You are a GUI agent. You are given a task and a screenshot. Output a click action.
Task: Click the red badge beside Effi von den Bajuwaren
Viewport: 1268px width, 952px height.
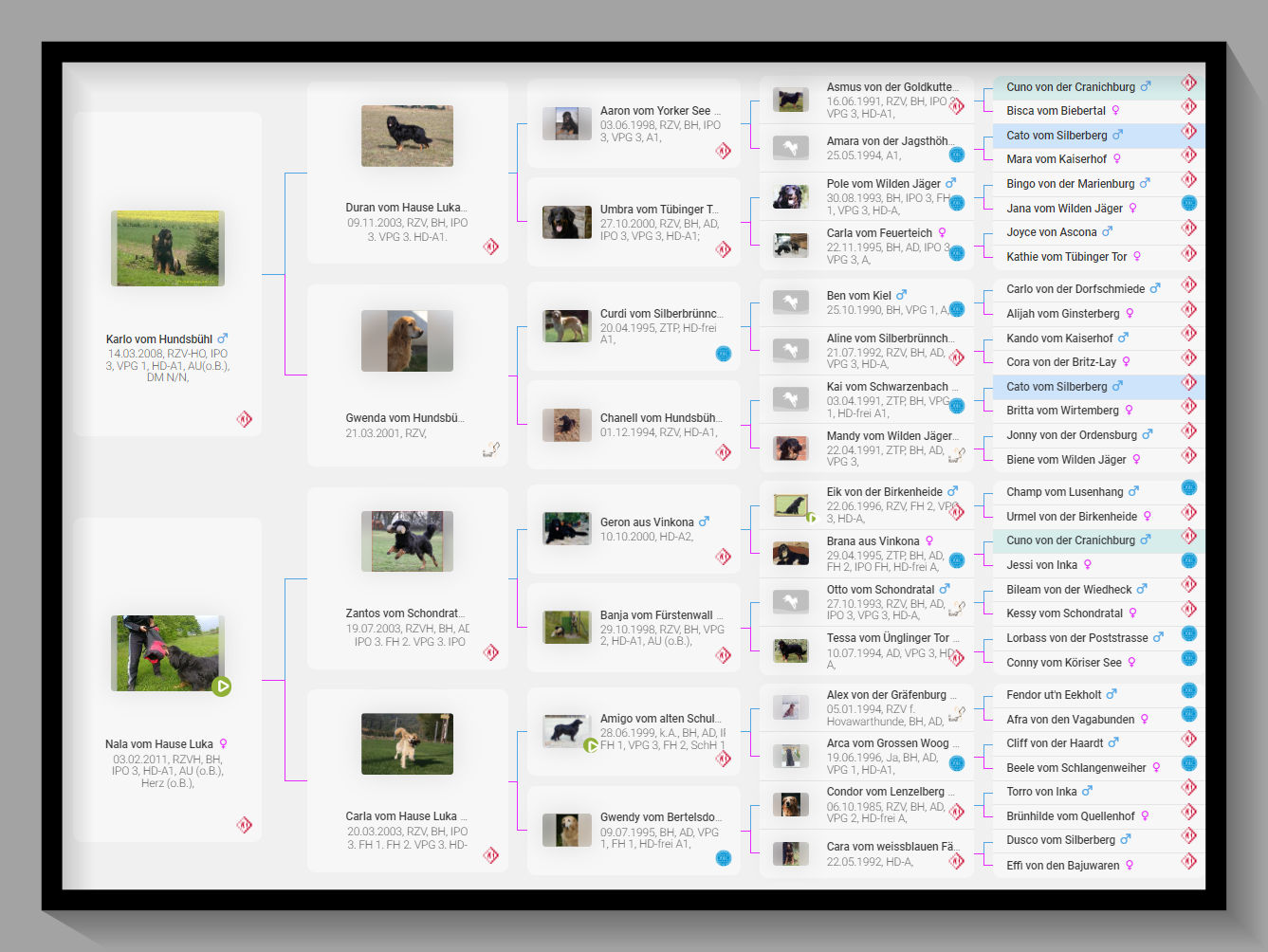[x=1188, y=862]
